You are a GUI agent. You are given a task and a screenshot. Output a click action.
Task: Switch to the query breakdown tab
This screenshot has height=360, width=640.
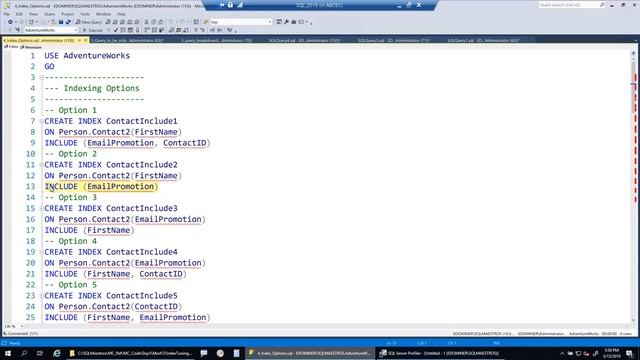click(x=217, y=40)
